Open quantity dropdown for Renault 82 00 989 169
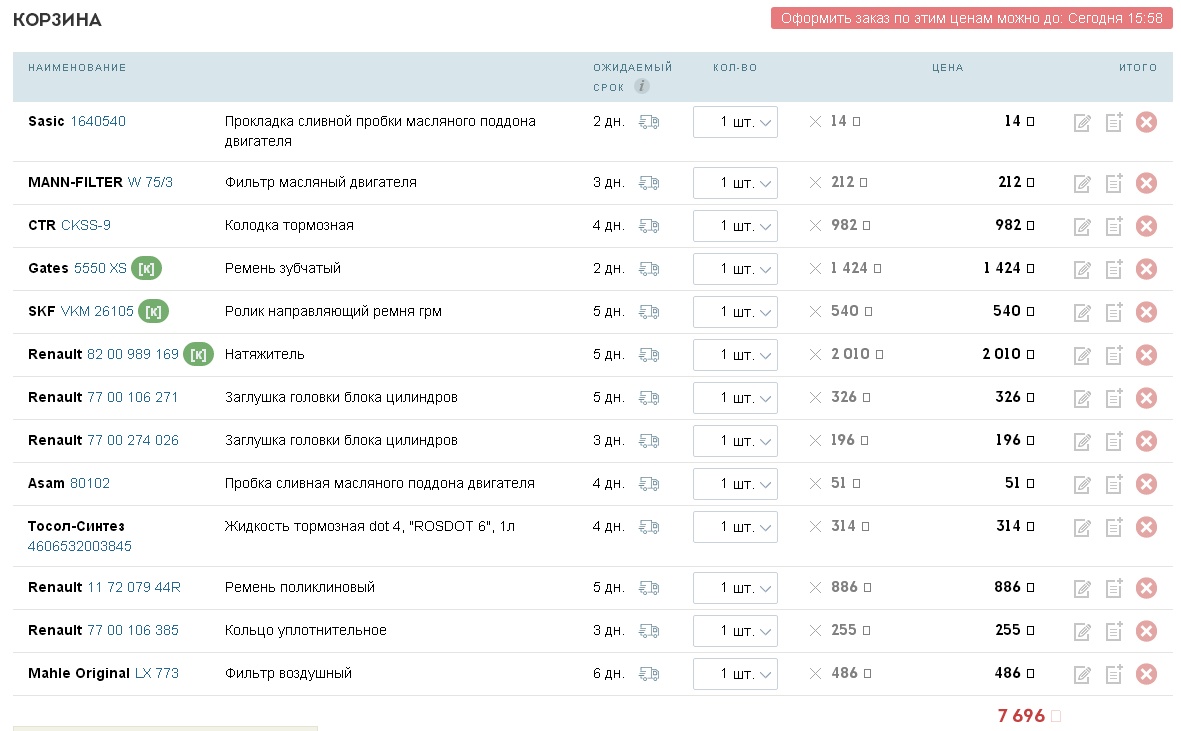The image size is (1181, 731). coord(735,355)
